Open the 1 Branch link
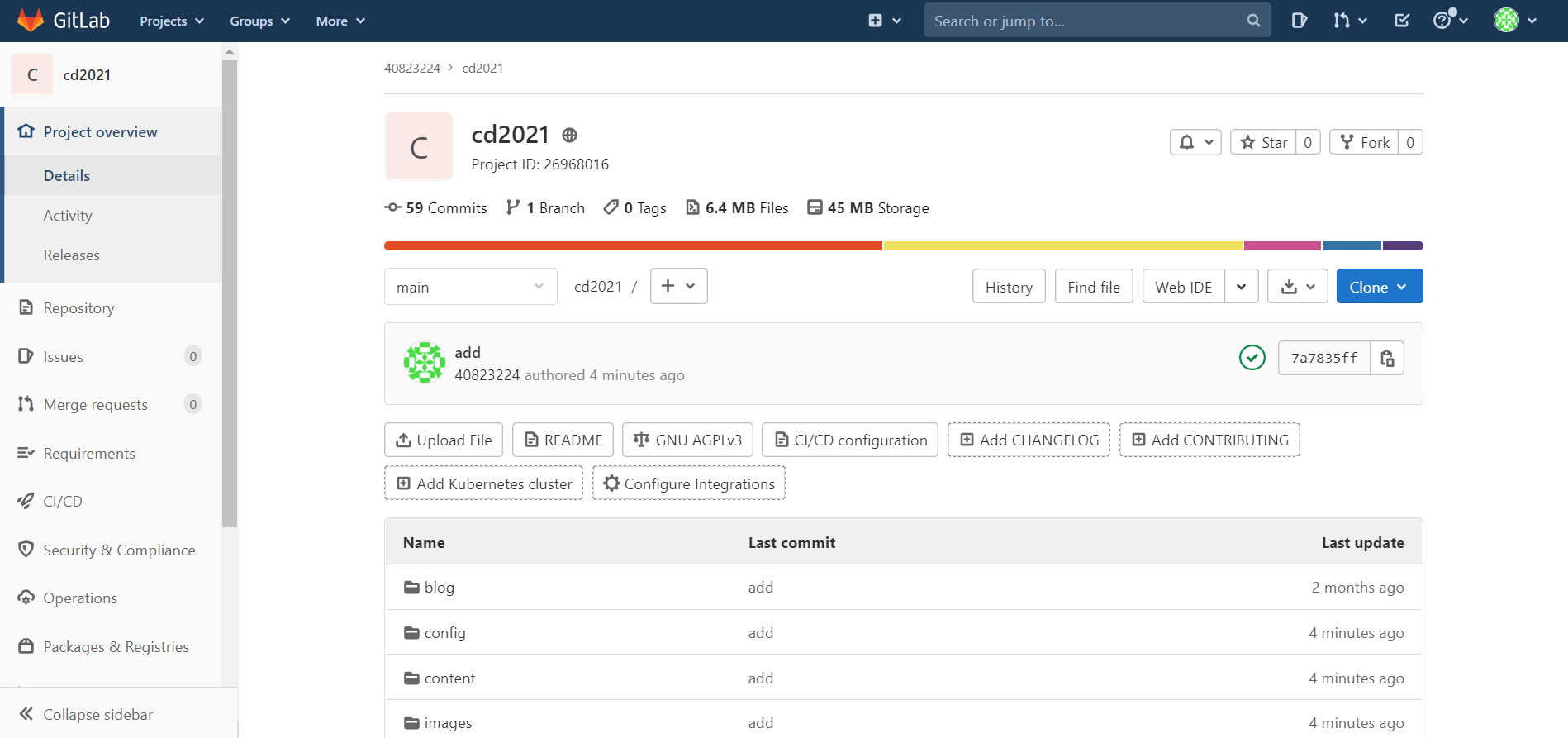This screenshot has width=1568, height=738. tap(545, 207)
